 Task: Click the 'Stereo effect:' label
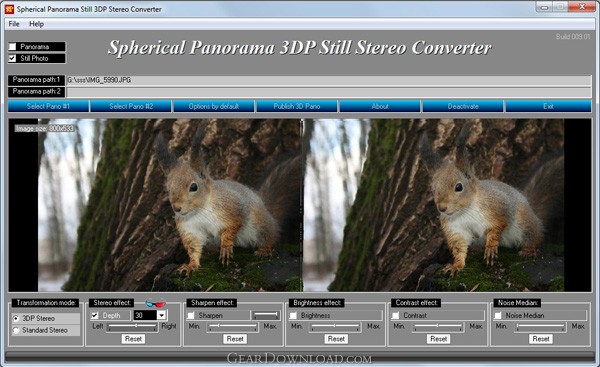click(x=112, y=303)
